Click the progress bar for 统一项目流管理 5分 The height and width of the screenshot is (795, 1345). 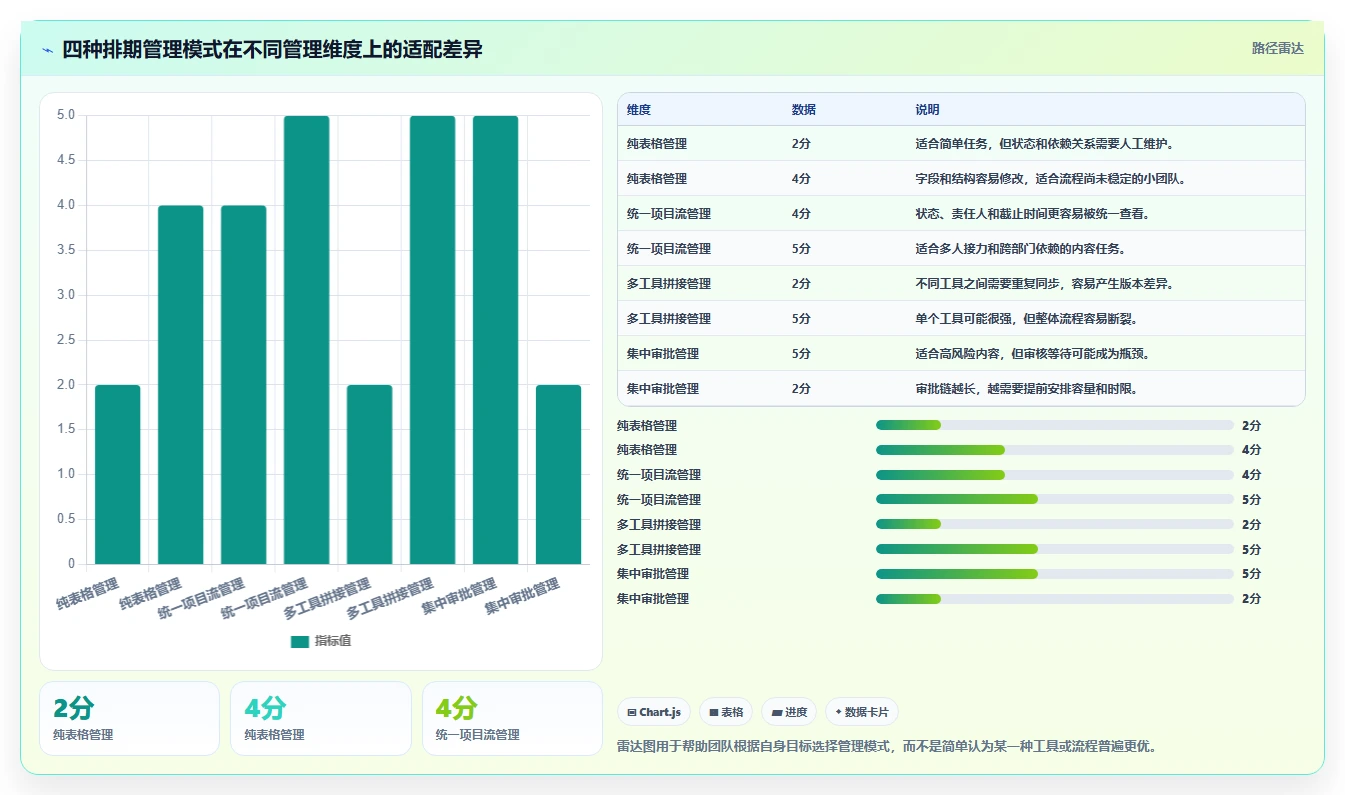pos(1055,499)
